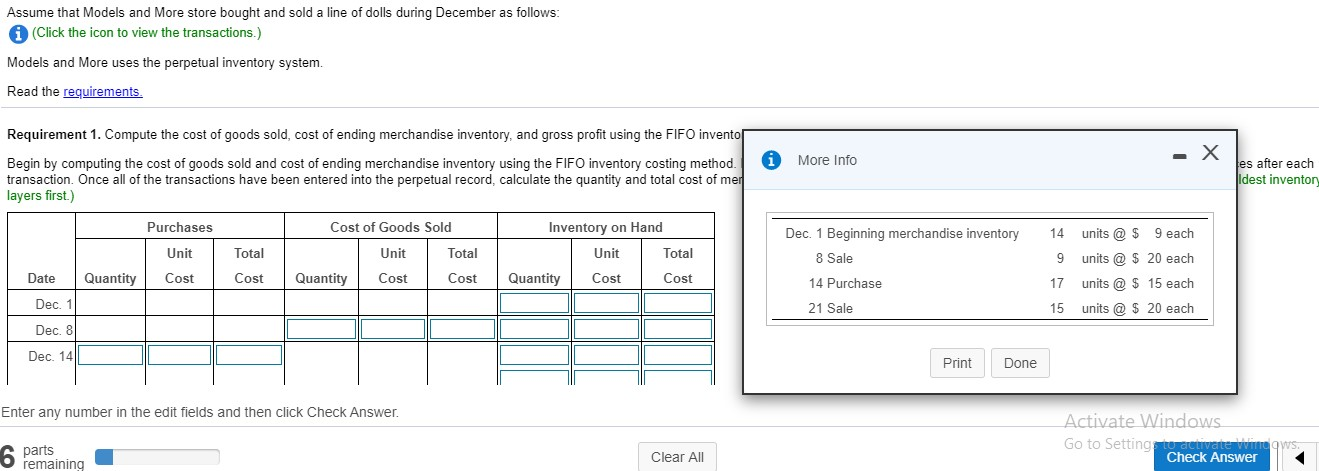The height and width of the screenshot is (471, 1319).
Task: Select Dec. 8 Inventory on Hand Unit Cost field
Action: [606, 329]
